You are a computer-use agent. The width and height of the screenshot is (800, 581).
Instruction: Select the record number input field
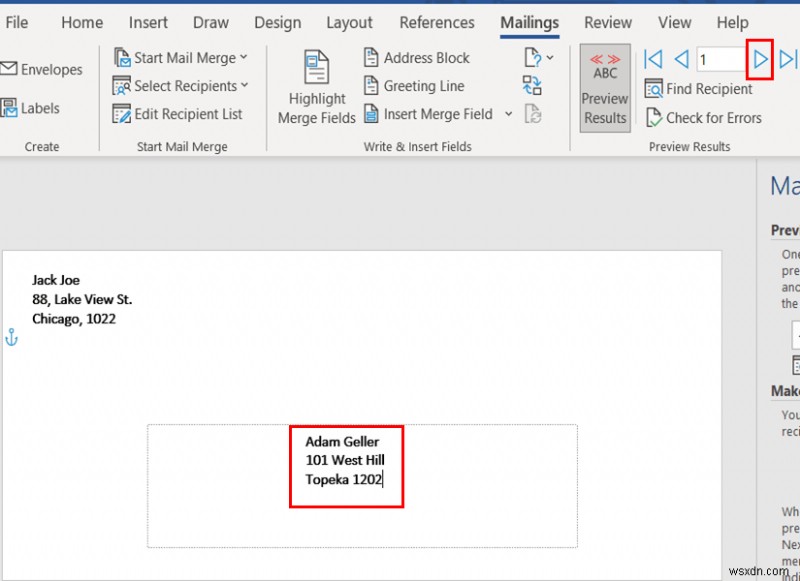[x=720, y=60]
